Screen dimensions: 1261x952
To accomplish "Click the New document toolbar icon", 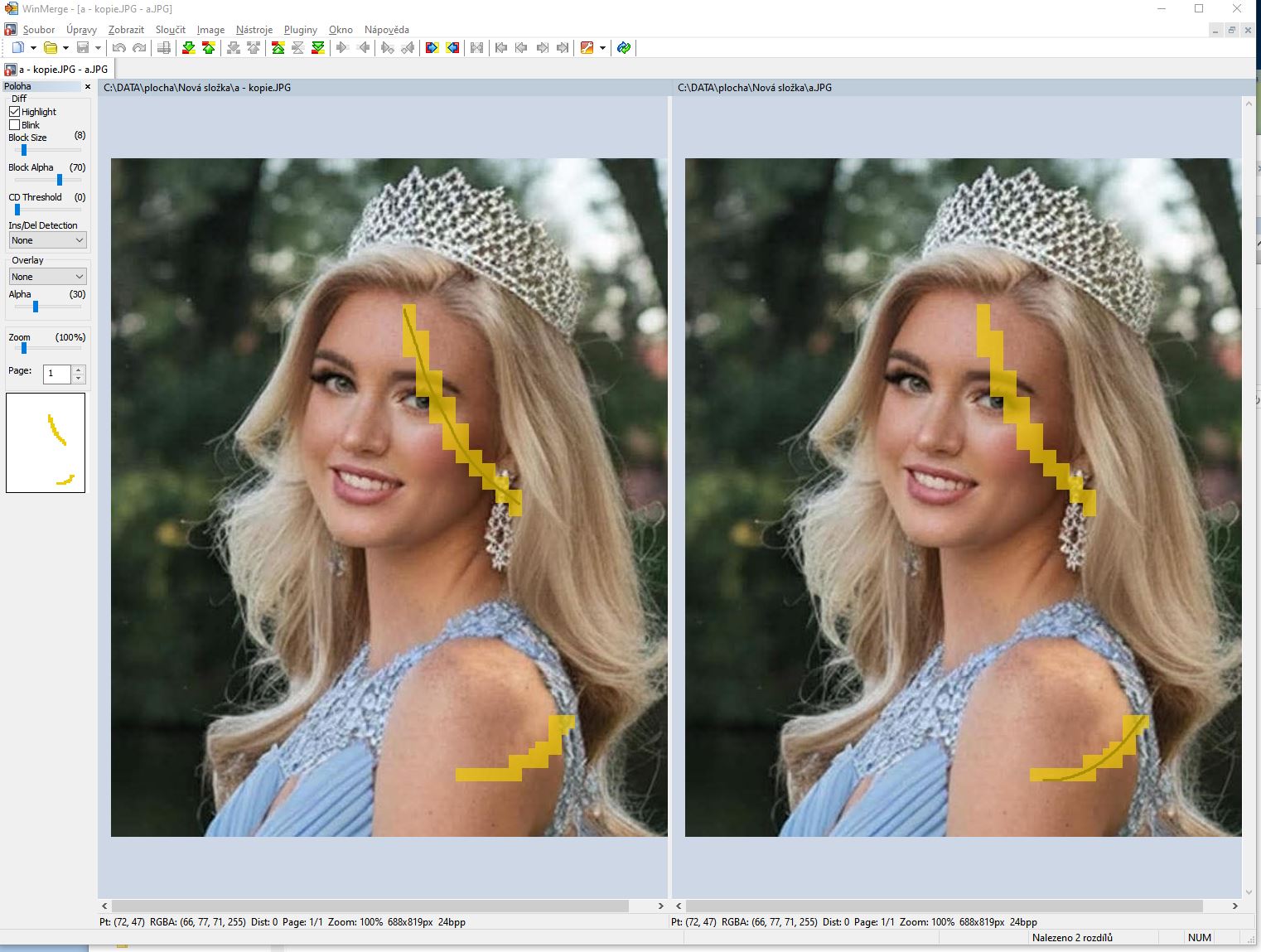I will coord(17,48).
